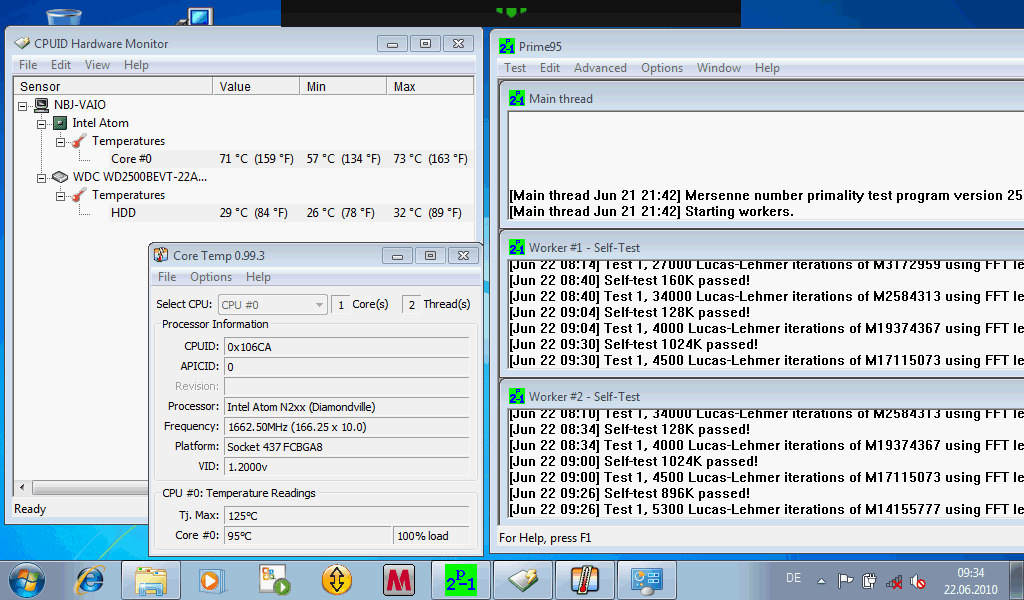Click the Max column header

pyautogui.click(x=430, y=86)
